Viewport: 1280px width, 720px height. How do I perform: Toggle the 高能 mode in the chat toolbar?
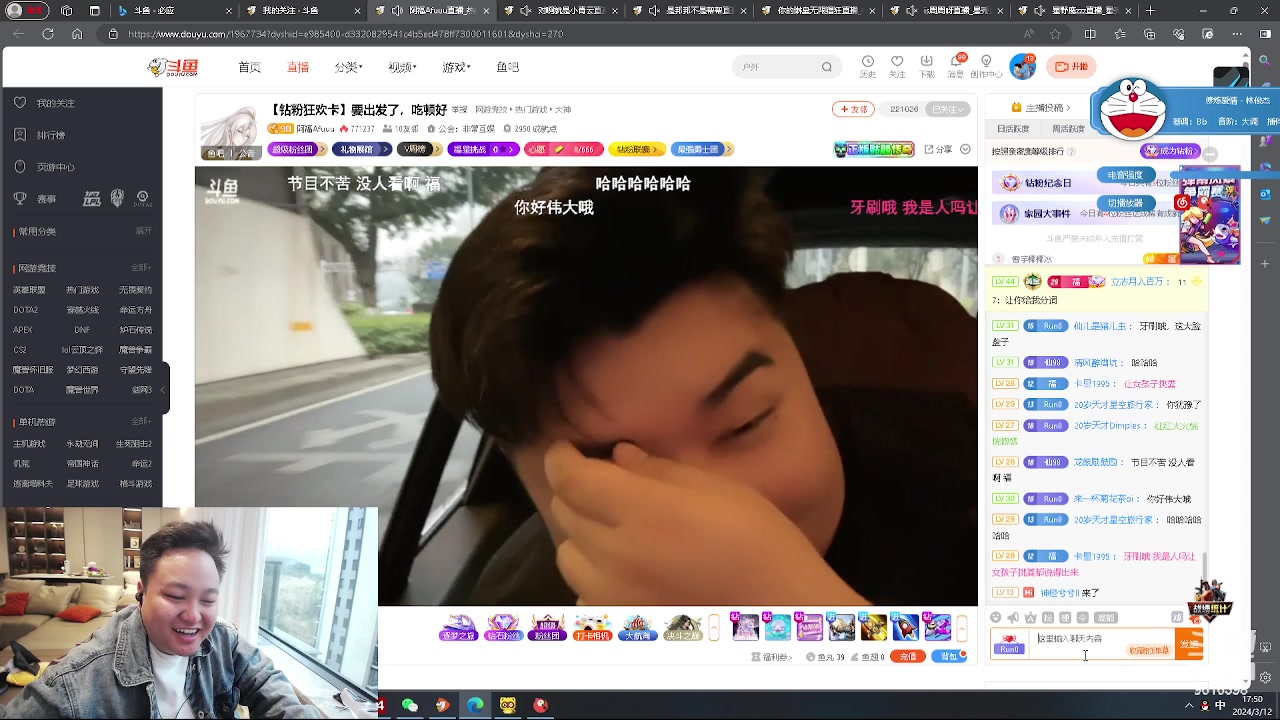(1106, 617)
